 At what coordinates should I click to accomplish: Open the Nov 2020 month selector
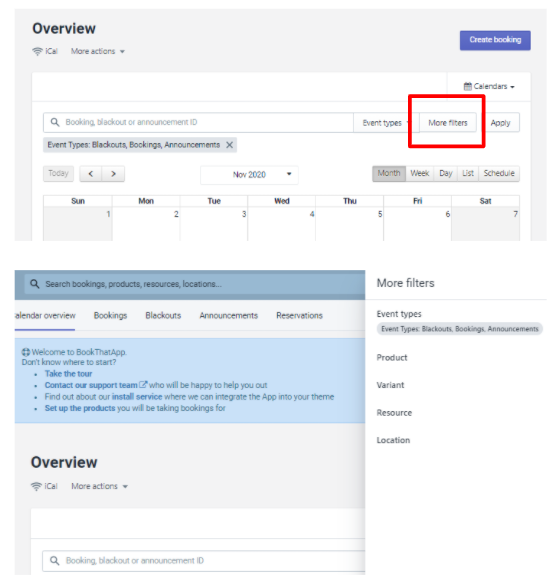pyautogui.click(x=249, y=175)
